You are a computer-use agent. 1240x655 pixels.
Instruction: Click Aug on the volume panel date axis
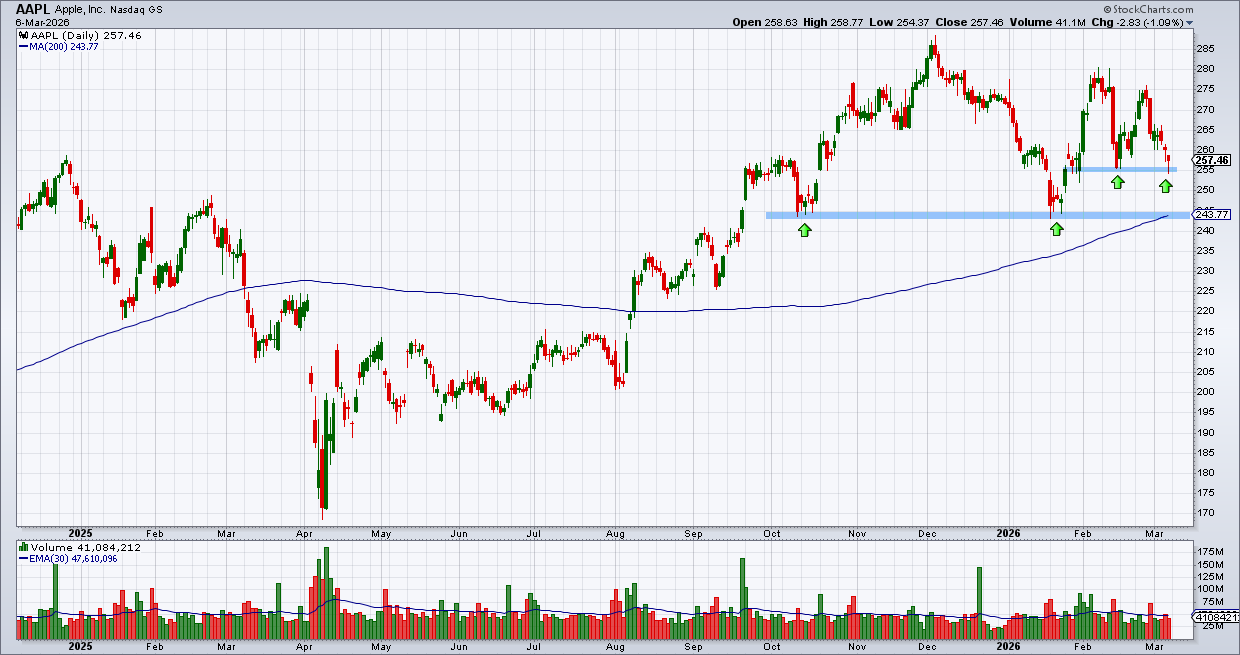pos(617,647)
